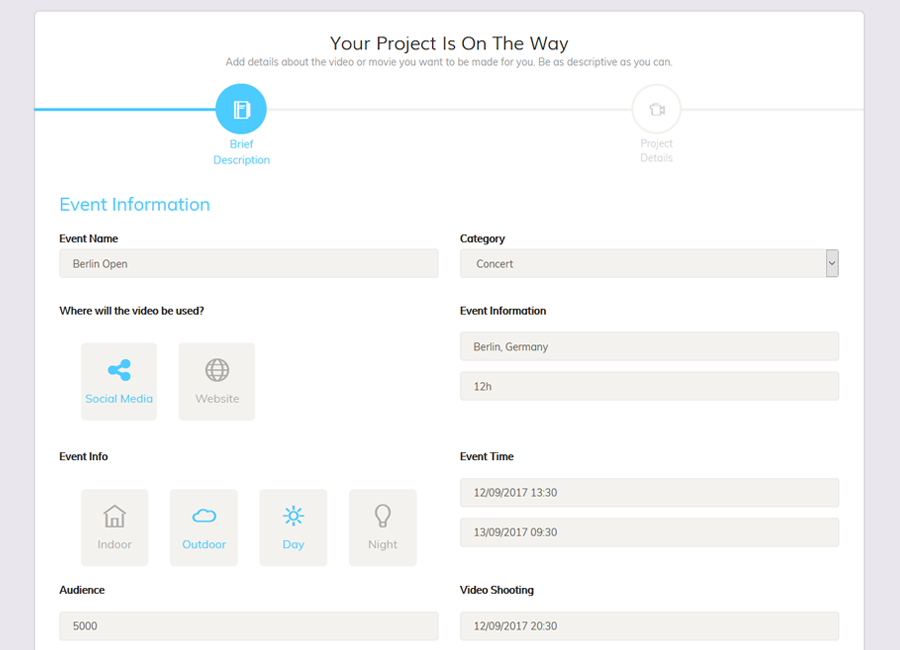Choose the Outdoor cloud icon
Viewport: 900px width, 650px height.
(x=204, y=516)
